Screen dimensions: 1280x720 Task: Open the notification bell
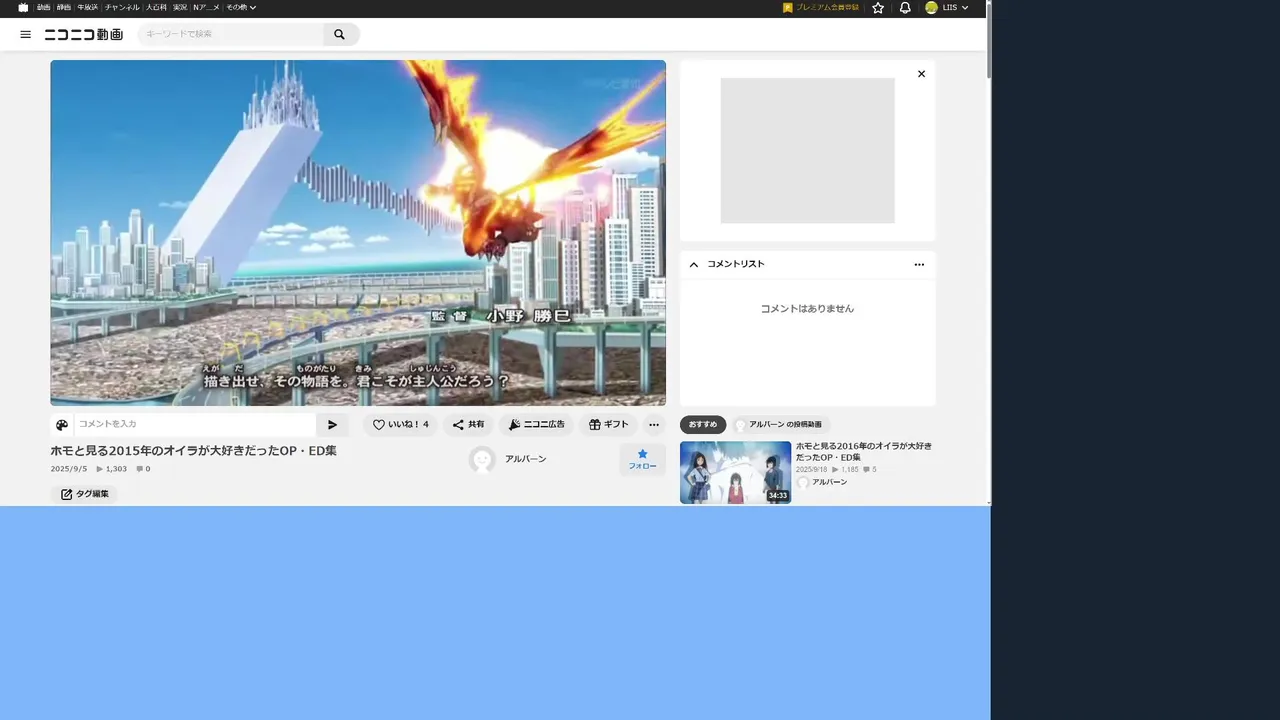point(905,7)
